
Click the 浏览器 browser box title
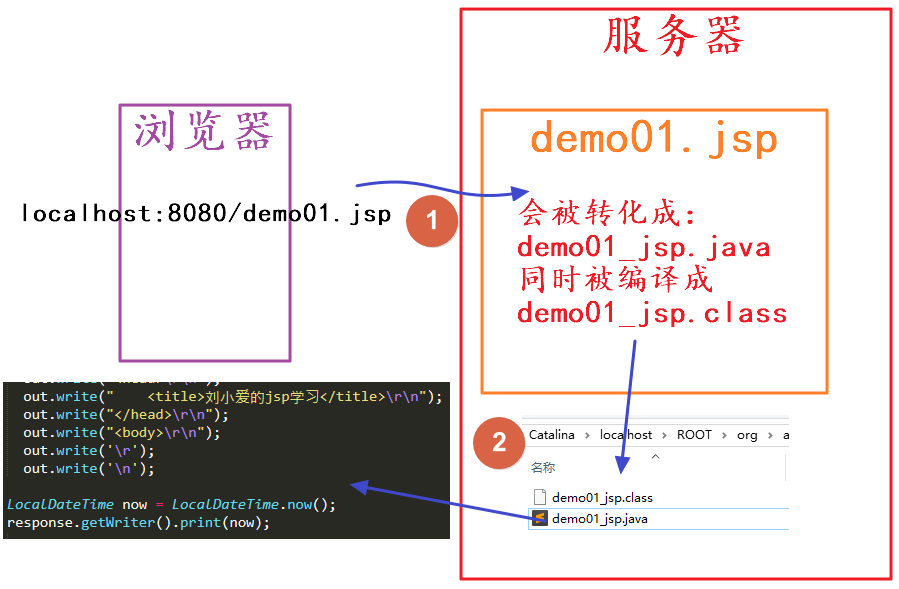204,131
